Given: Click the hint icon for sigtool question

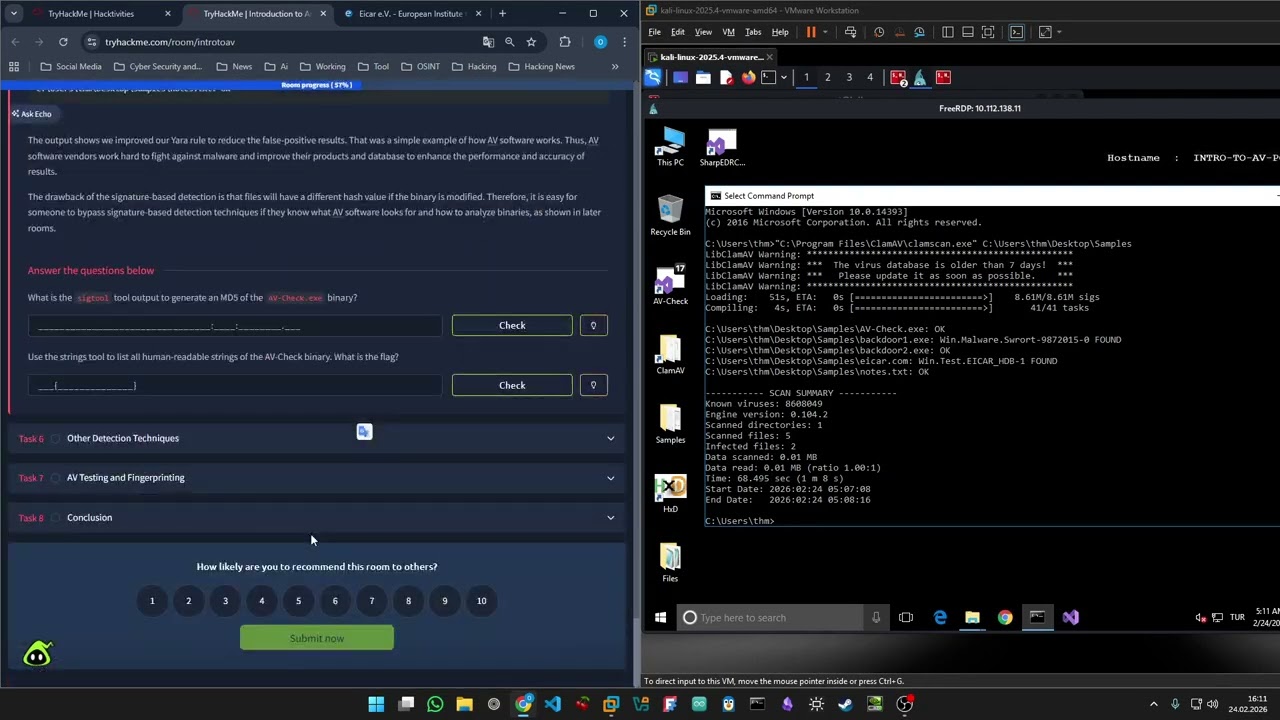Looking at the screenshot, I should 593,325.
